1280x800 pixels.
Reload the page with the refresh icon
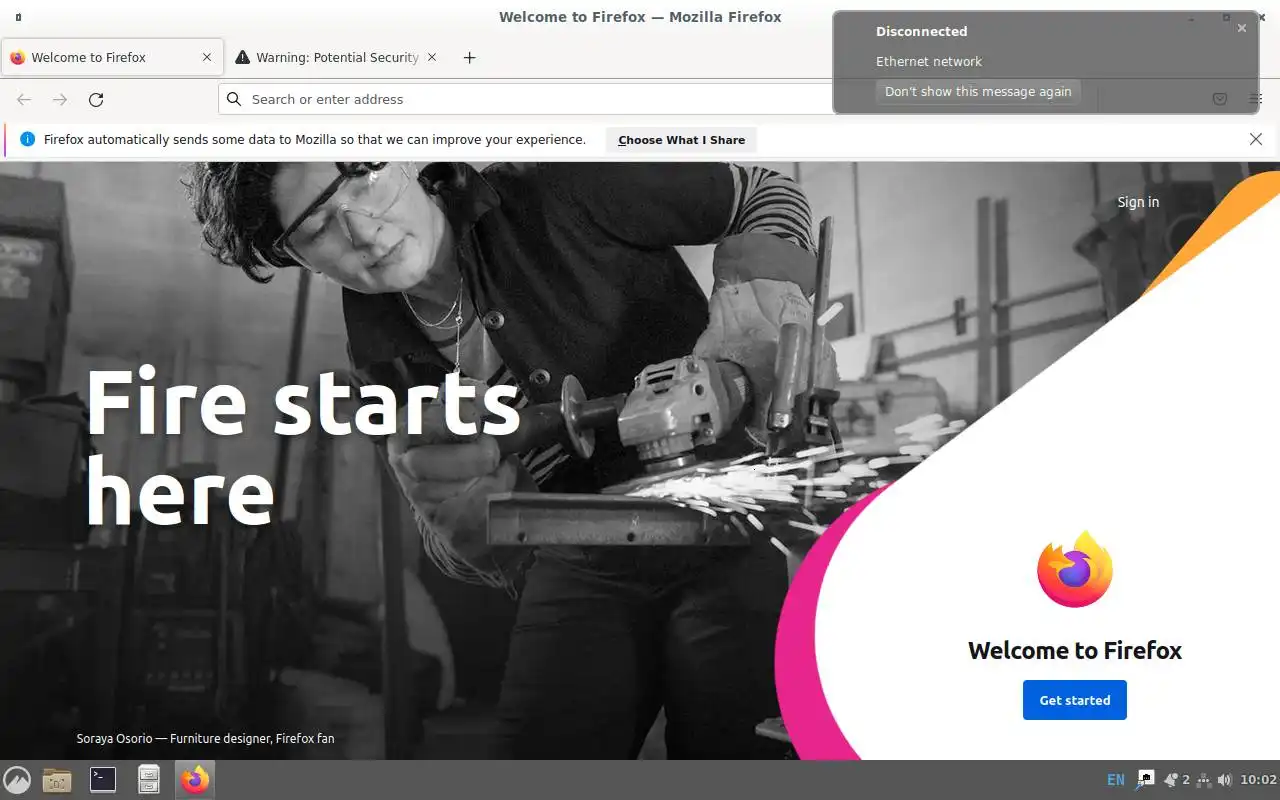click(96, 99)
